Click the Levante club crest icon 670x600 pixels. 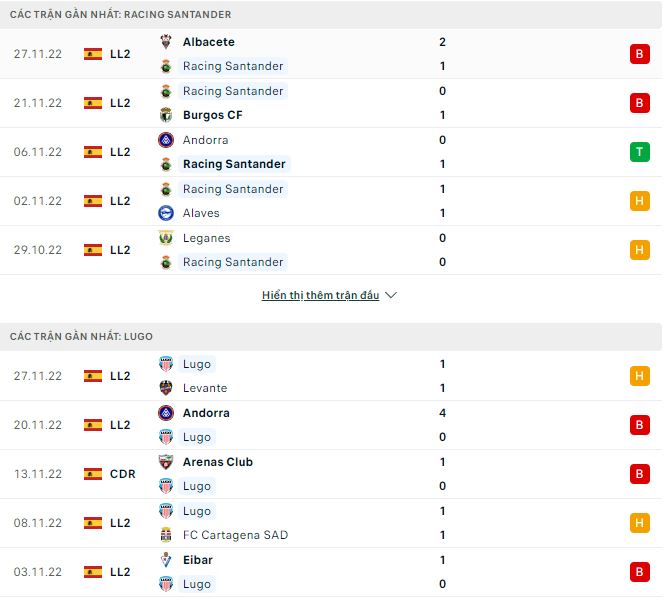coord(166,388)
